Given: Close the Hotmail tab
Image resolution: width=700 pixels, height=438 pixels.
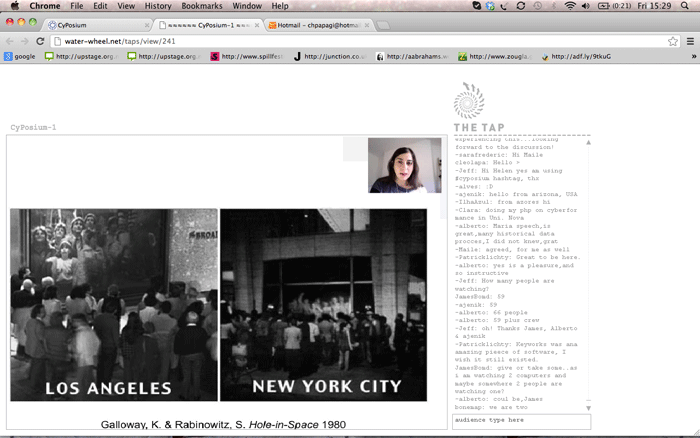Looking at the screenshot, I should 367,25.
